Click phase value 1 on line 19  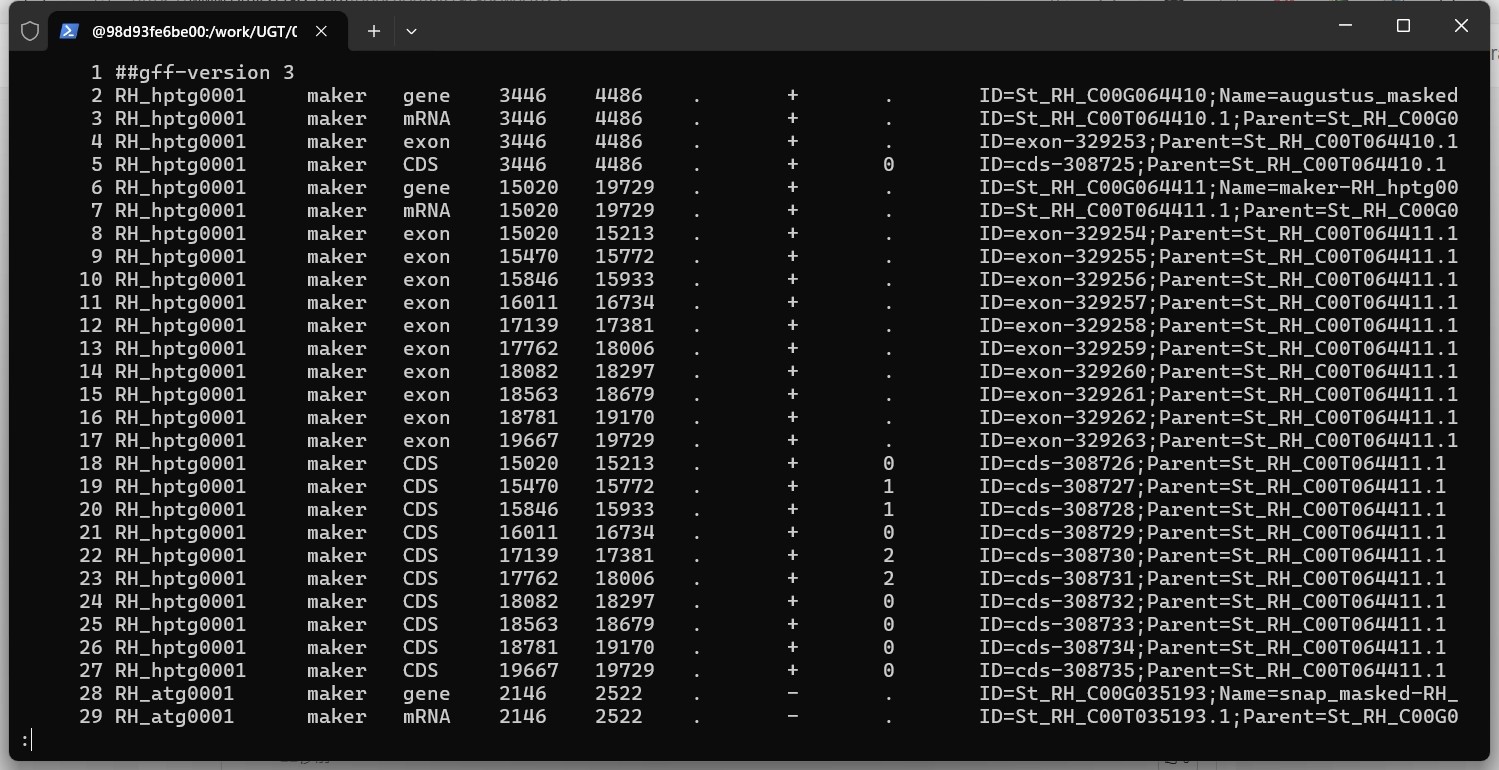pyautogui.click(x=889, y=486)
